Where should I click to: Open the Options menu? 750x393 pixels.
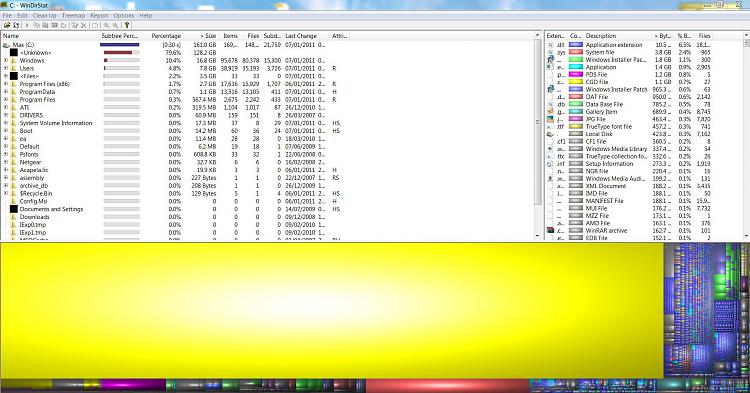coord(124,16)
